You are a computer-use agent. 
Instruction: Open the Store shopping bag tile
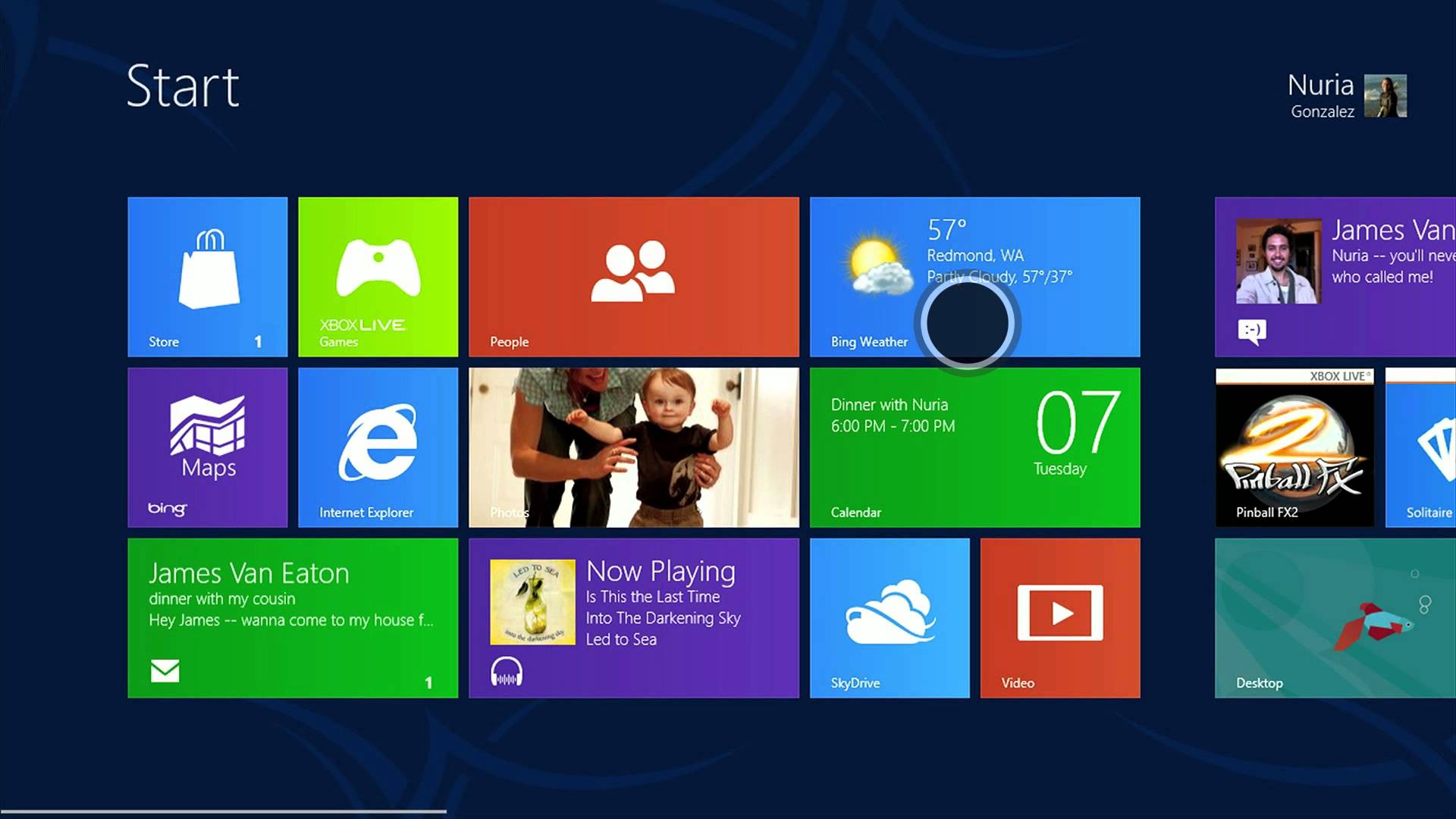[207, 277]
